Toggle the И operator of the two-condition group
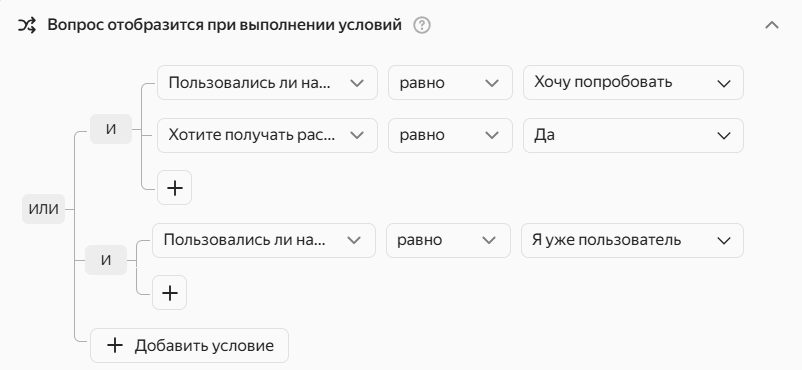Screen dimensions: 802x370 coord(111,129)
